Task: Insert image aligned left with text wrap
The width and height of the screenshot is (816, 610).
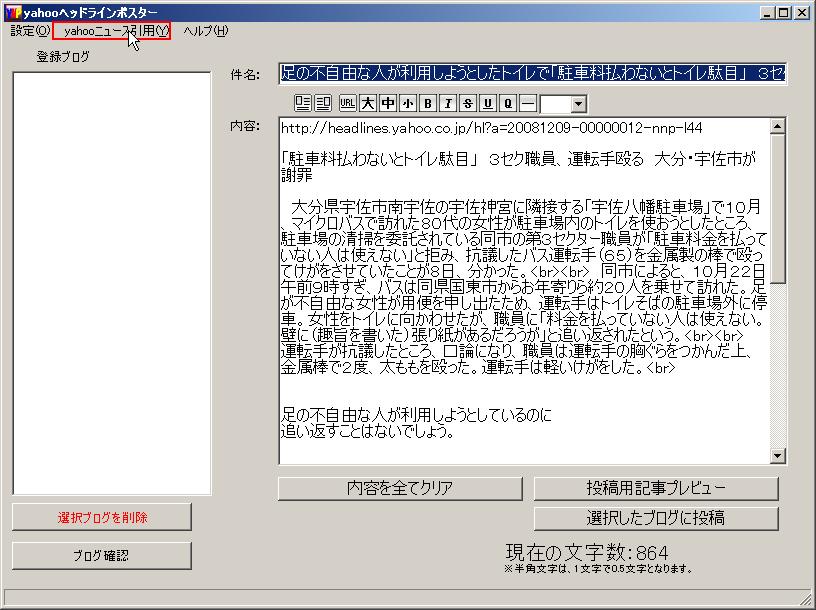Action: tap(303, 103)
